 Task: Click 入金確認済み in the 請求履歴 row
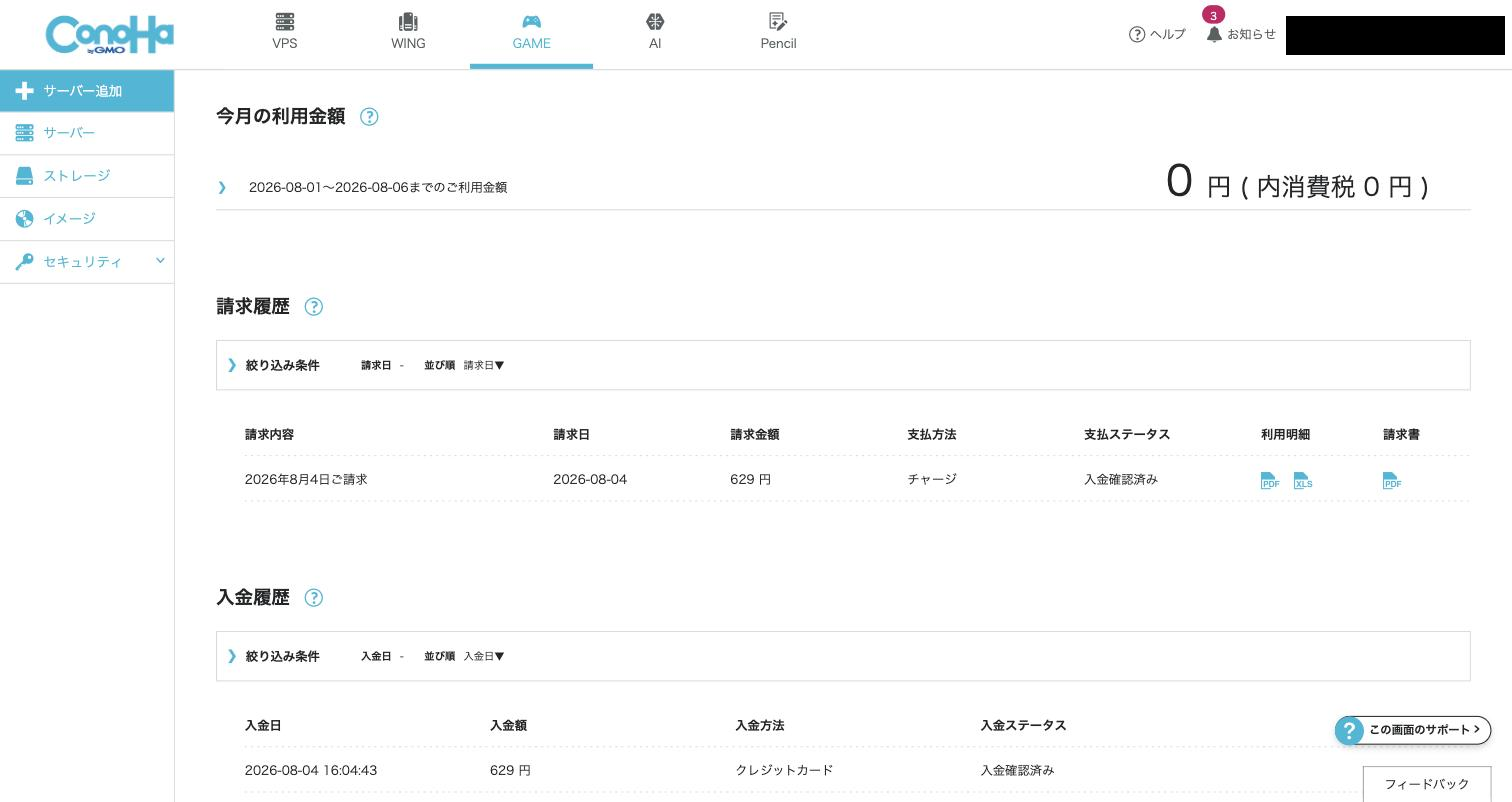1121,480
